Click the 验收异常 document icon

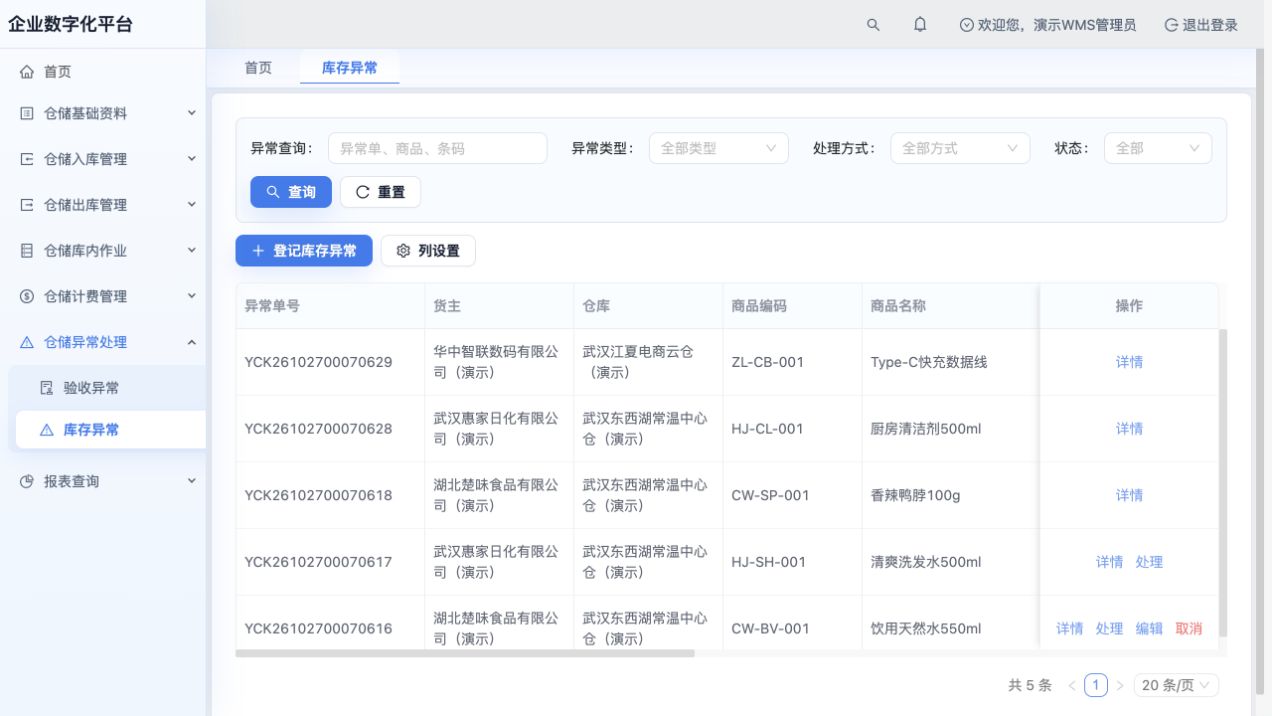pyautogui.click(x=46, y=388)
